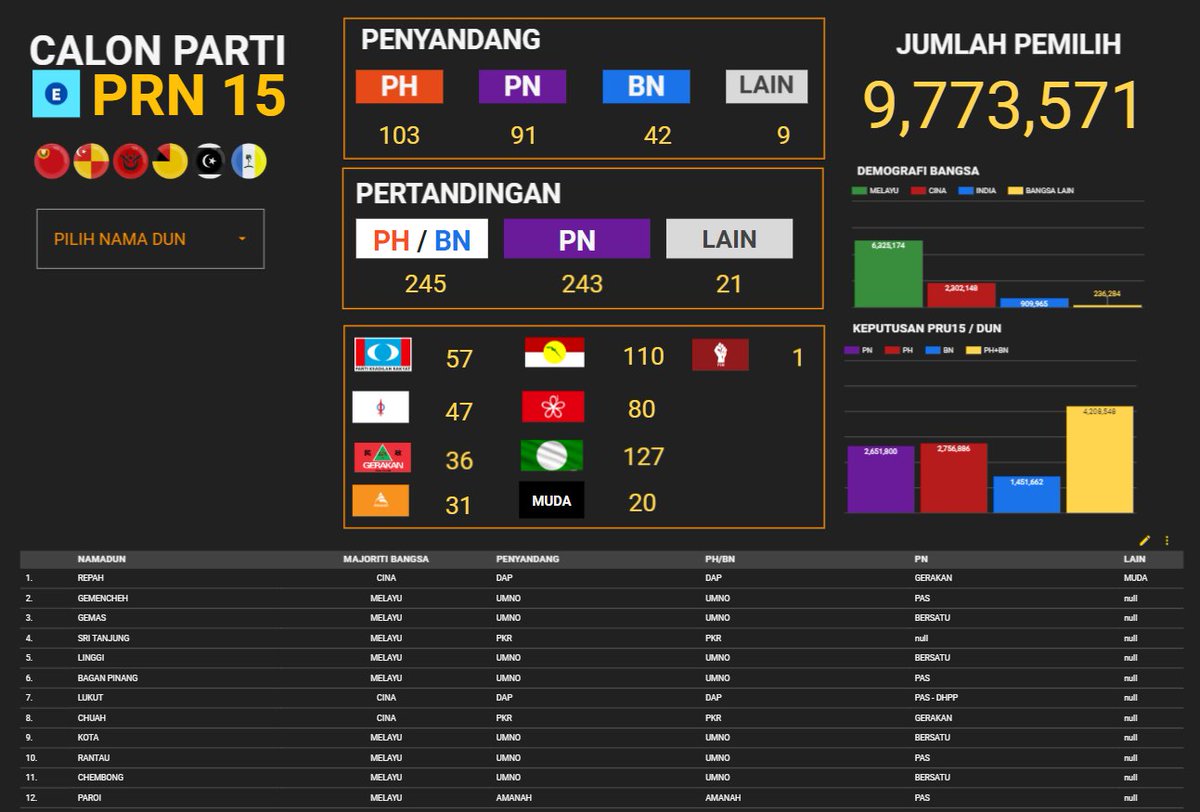Click the Negeri Sembilan flag icon
Image resolution: width=1200 pixels, height=812 pixels.
pyautogui.click(x=170, y=161)
